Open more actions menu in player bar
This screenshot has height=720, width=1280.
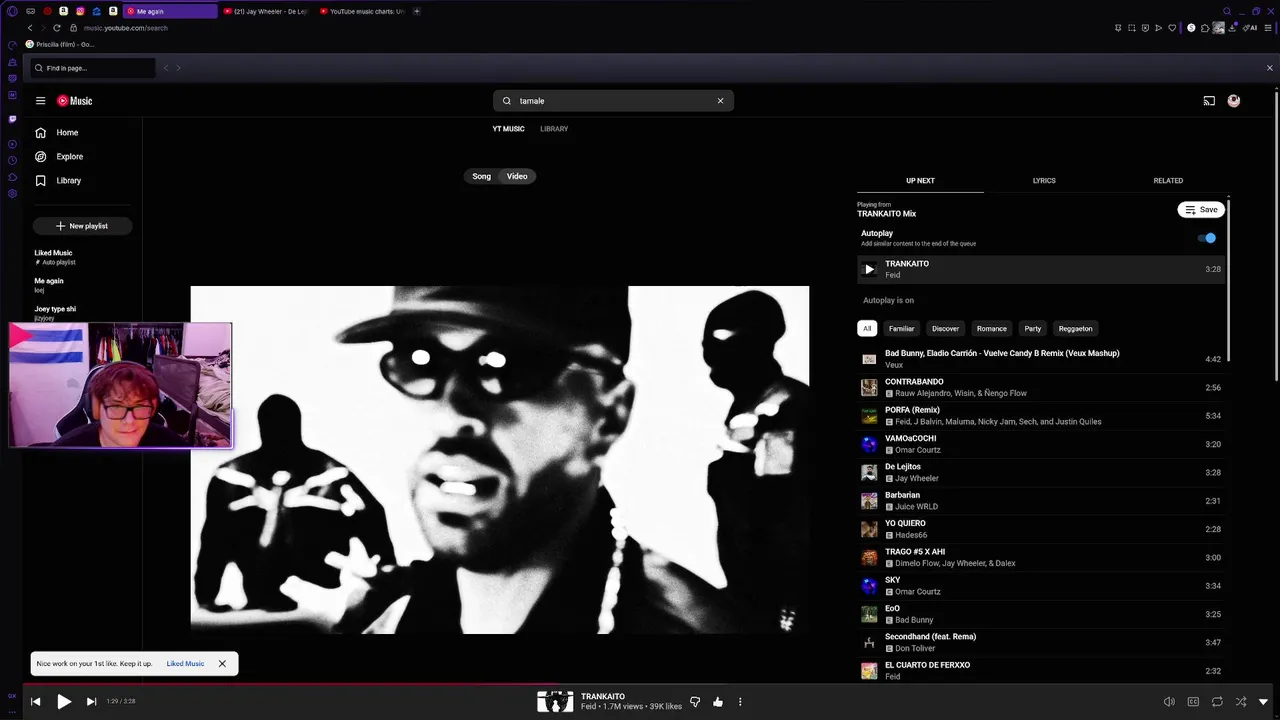click(x=740, y=702)
